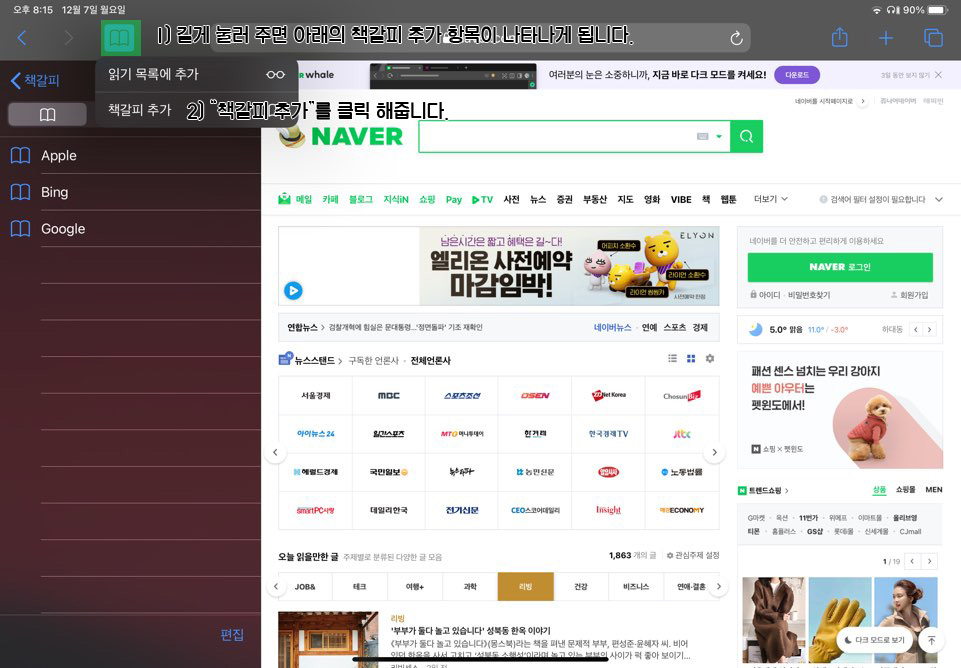Image resolution: width=961 pixels, height=668 pixels.
Task: Click the NAVER 로그인 button
Action: click(840, 267)
